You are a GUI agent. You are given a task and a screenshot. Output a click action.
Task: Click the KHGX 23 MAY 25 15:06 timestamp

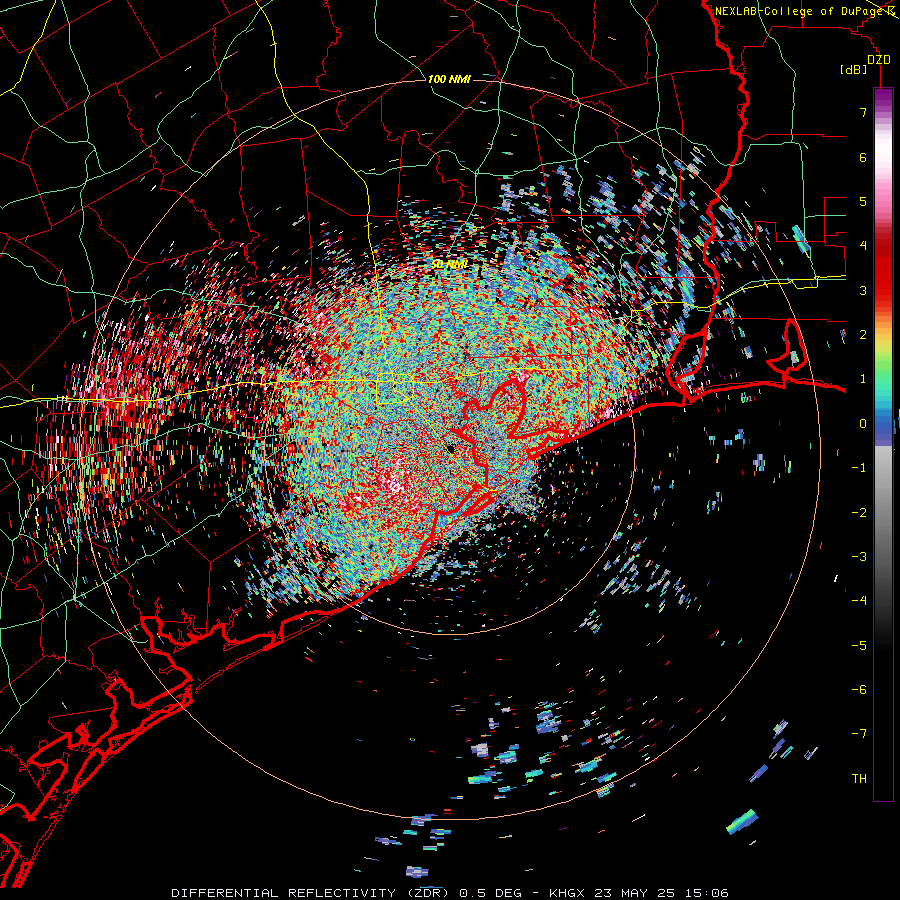click(638, 893)
